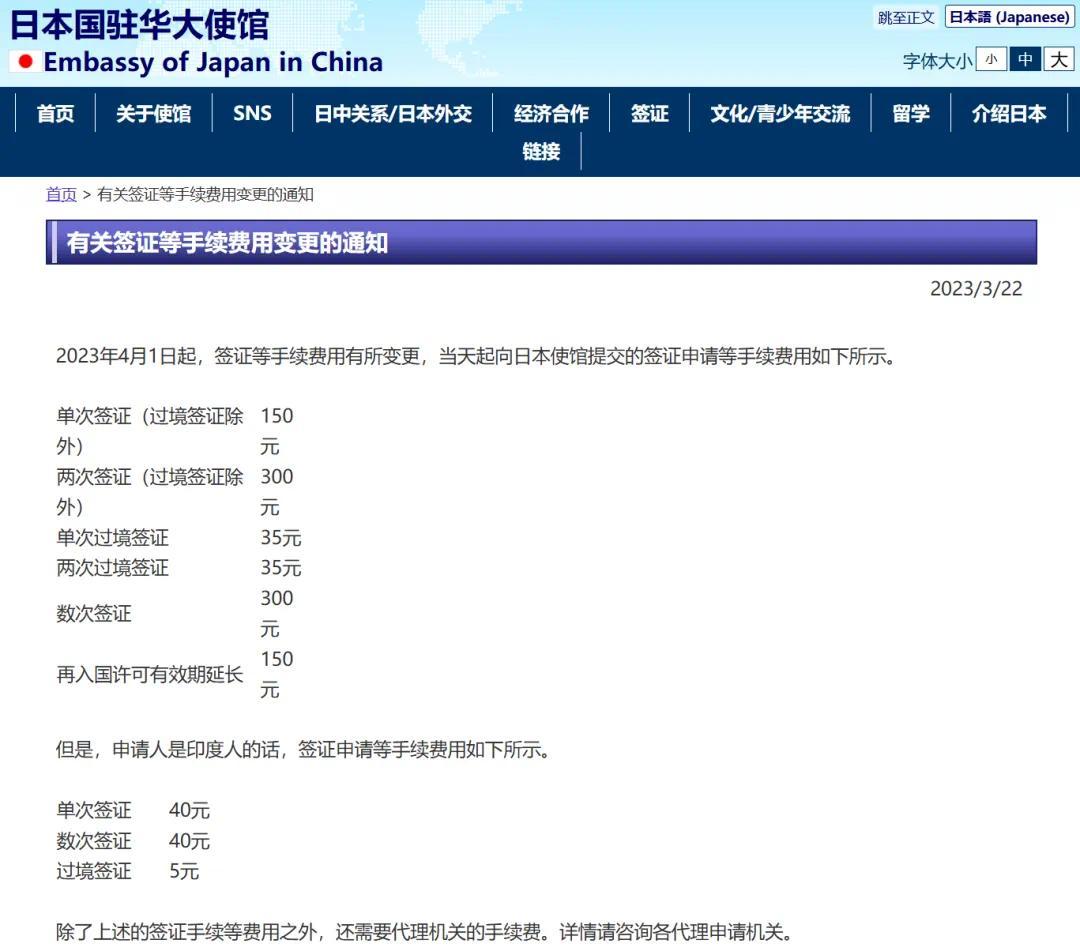Screen dimensions: 1080x951
Task: Click the 单次过境签证 row label
Action: pos(112,538)
